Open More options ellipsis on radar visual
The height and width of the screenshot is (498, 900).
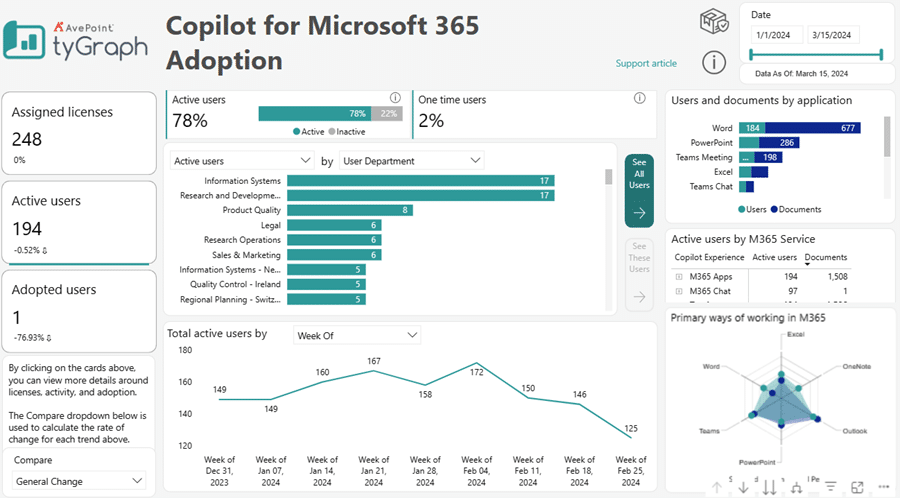click(883, 487)
